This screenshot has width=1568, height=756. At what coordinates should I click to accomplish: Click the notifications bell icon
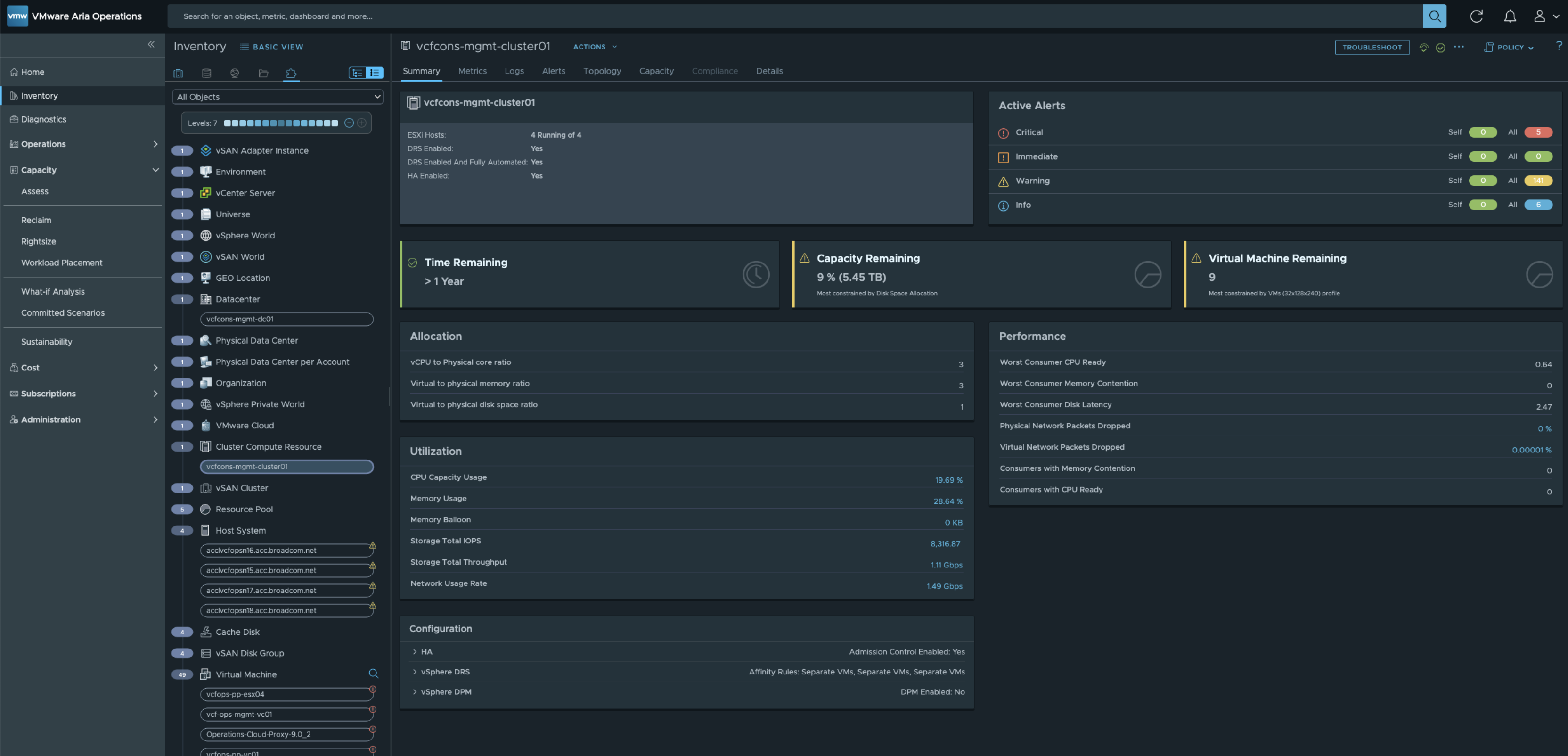pyautogui.click(x=1510, y=16)
